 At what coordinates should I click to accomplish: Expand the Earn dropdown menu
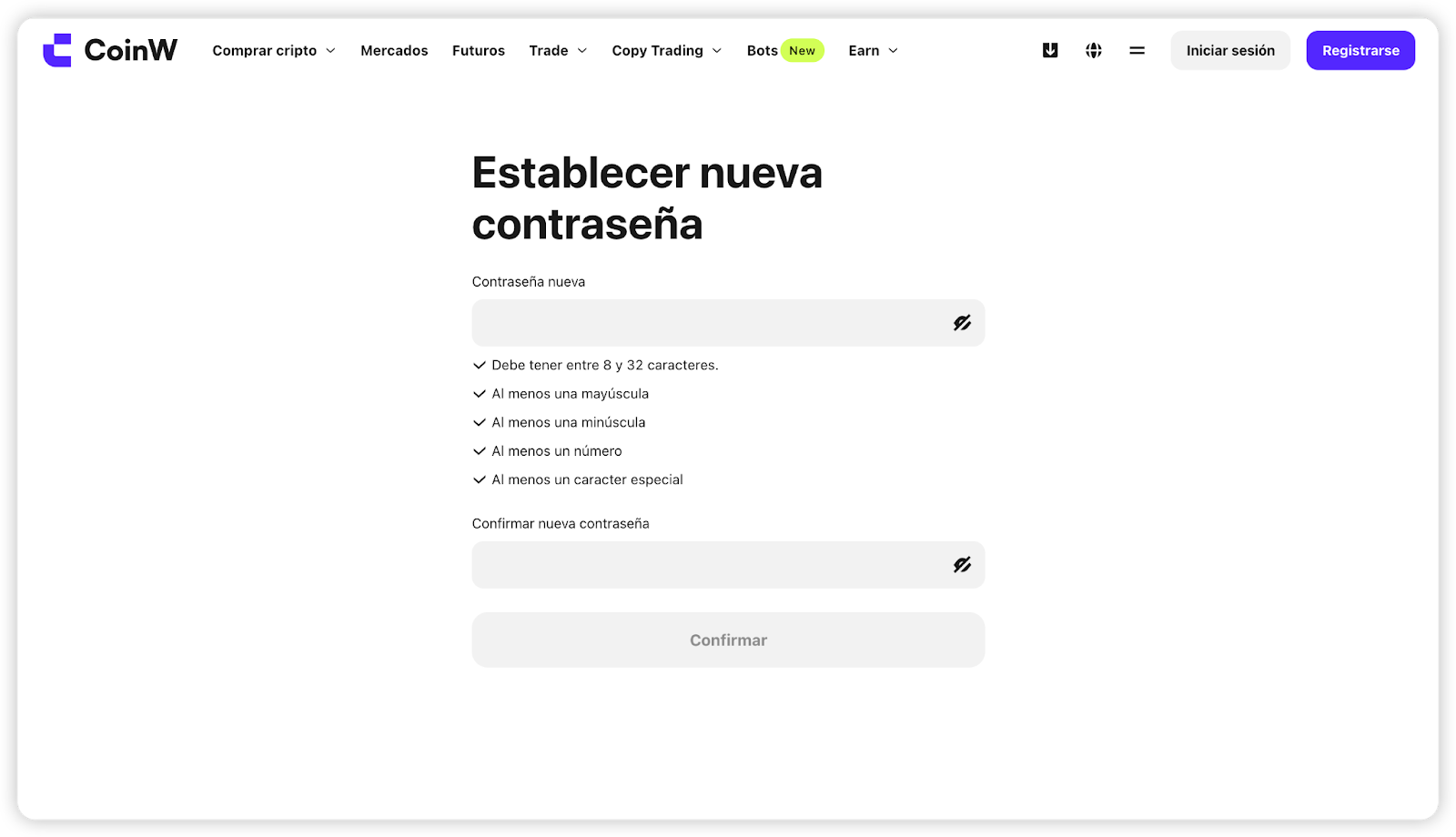(x=873, y=50)
